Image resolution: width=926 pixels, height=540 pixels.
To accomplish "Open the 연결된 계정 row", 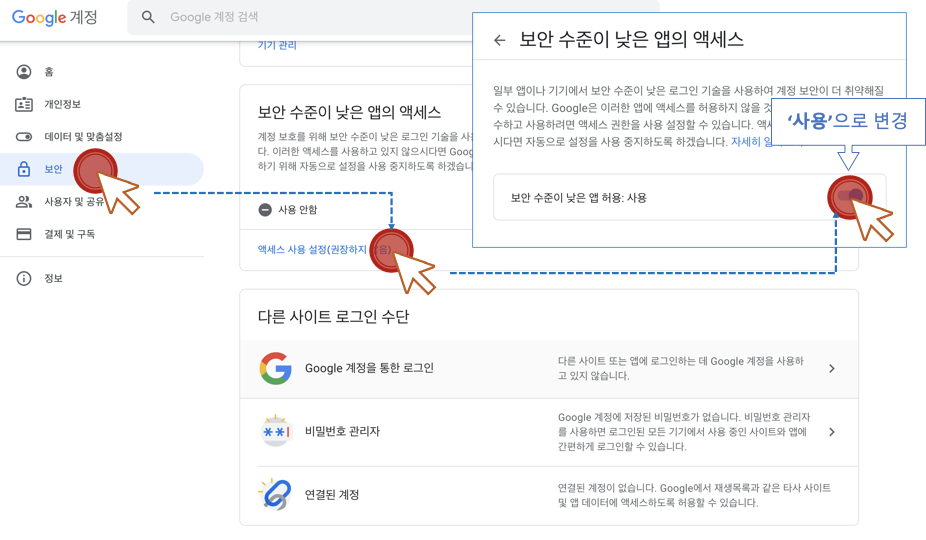I will [x=549, y=496].
